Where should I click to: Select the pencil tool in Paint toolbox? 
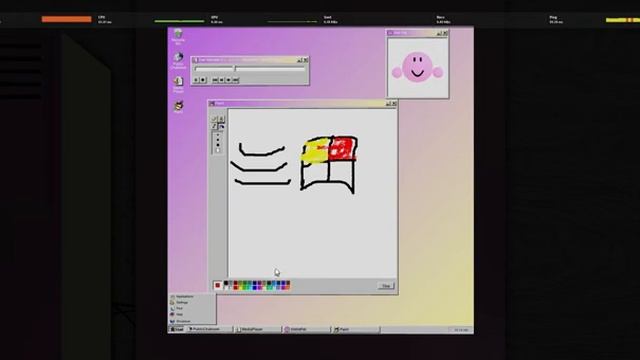pos(213,126)
